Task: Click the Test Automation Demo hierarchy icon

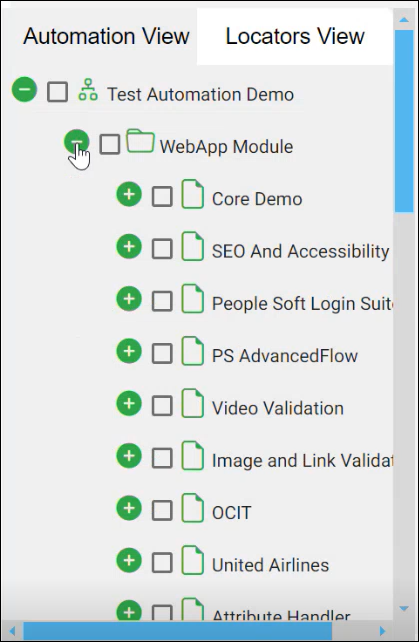Action: coord(88,90)
